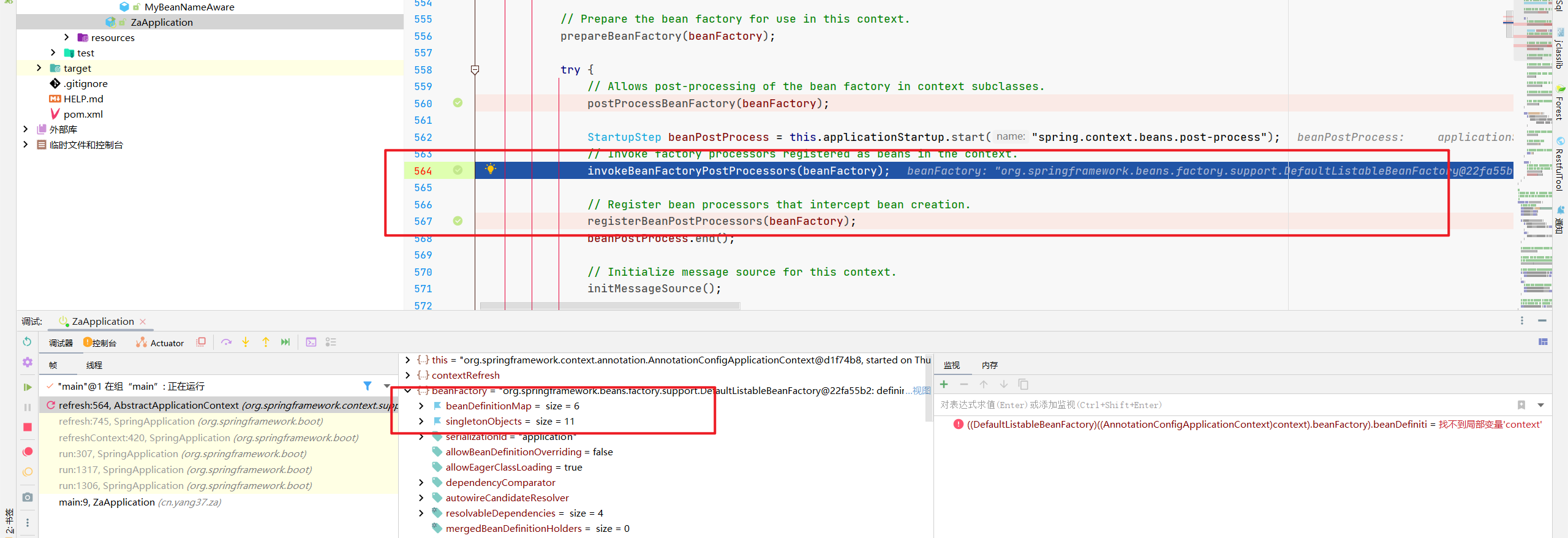Switch to the 控制台 console tab
The height and width of the screenshot is (538, 1568).
point(100,343)
